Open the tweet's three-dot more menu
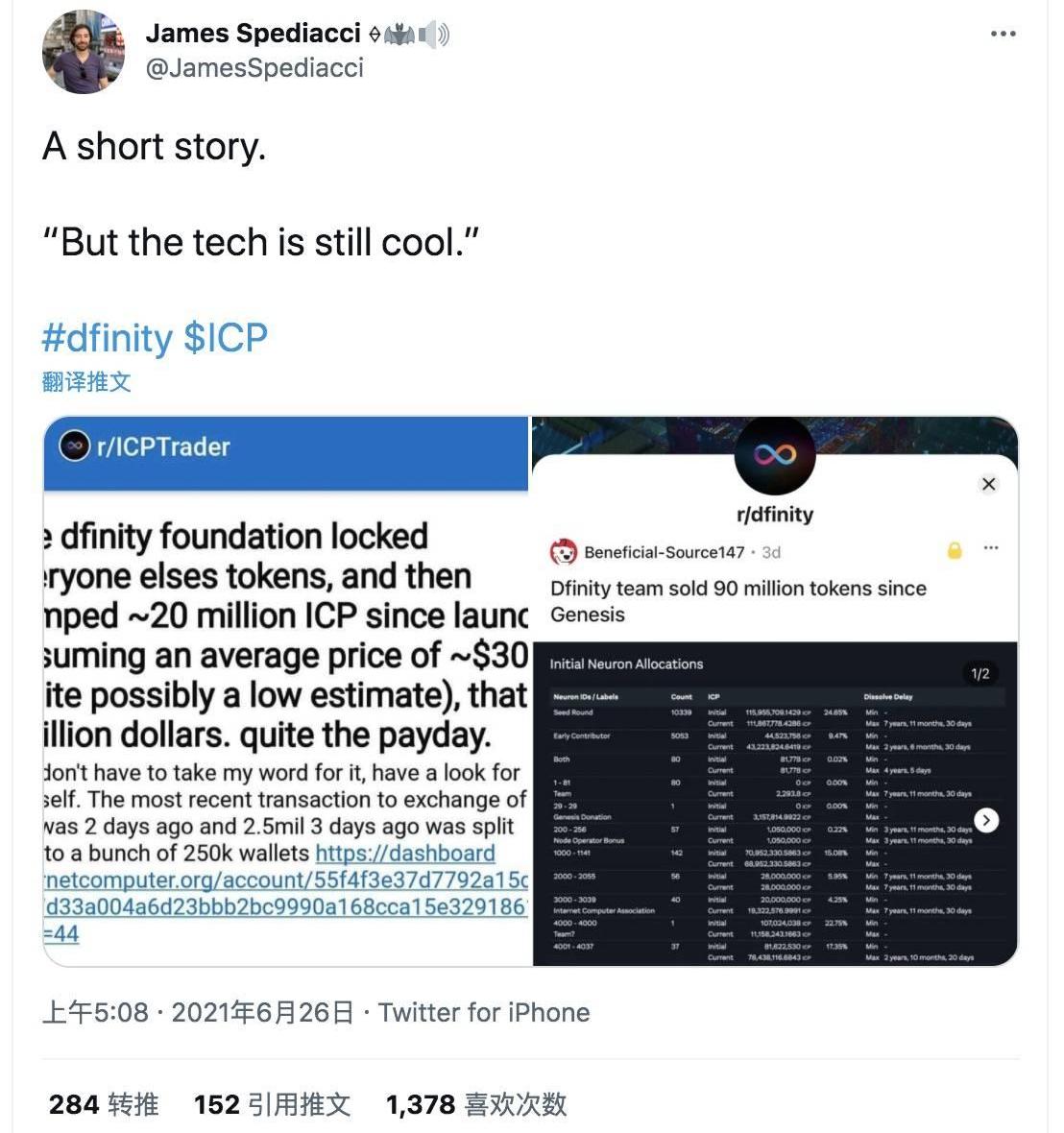This screenshot has height=1133, width=1064. click(1003, 34)
